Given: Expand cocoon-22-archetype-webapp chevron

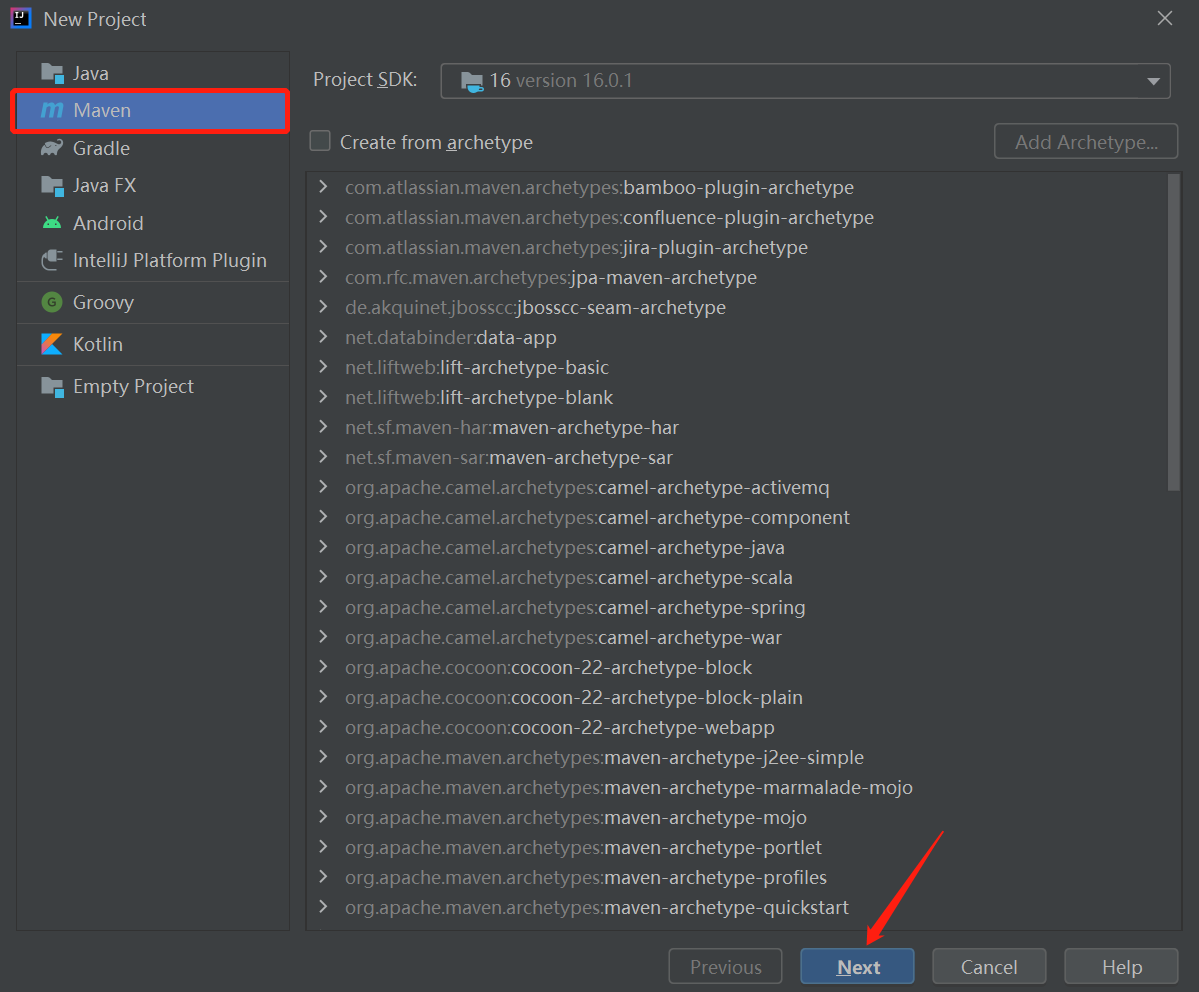Looking at the screenshot, I should [x=323, y=727].
